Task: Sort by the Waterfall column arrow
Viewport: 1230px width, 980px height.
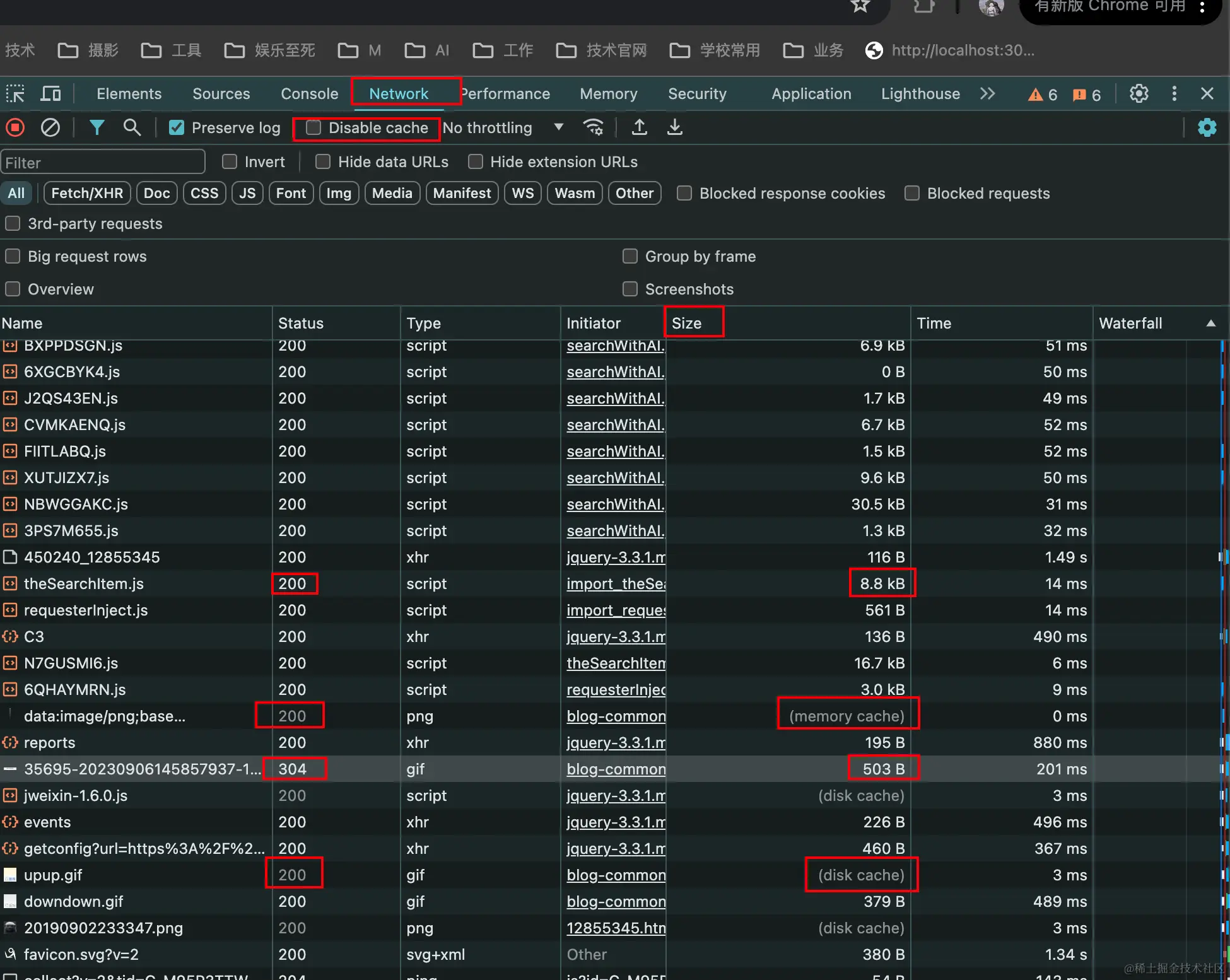Action: pyautogui.click(x=1210, y=324)
